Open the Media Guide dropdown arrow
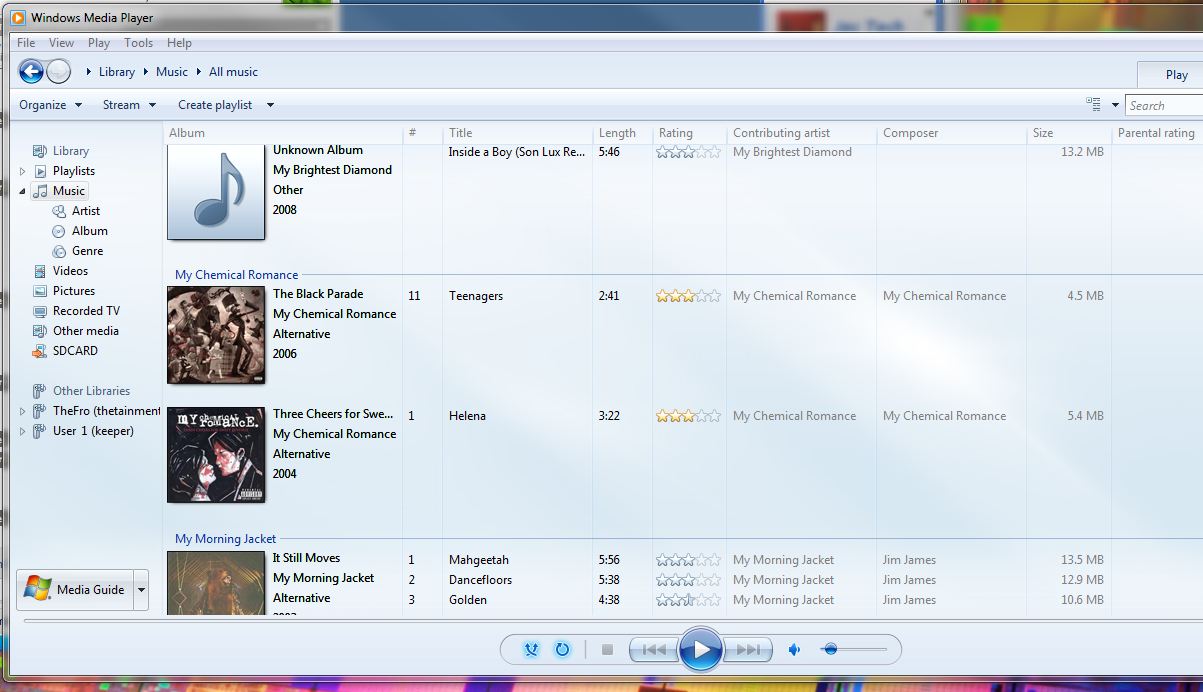Viewport: 1203px width, 692px height. 141,590
